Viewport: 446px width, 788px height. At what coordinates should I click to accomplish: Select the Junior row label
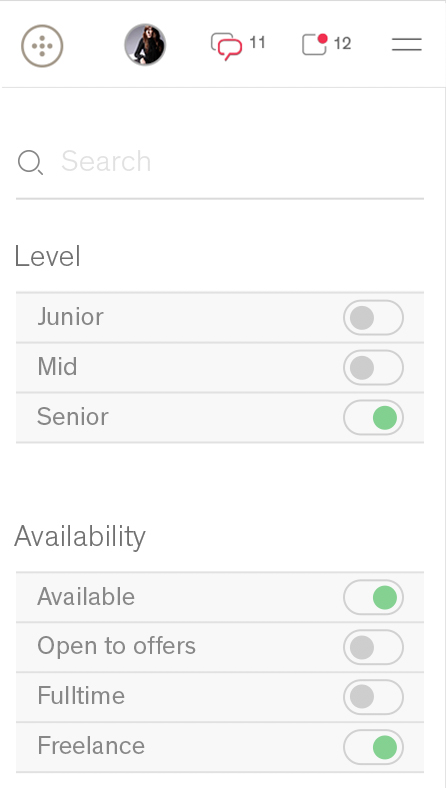click(x=70, y=317)
